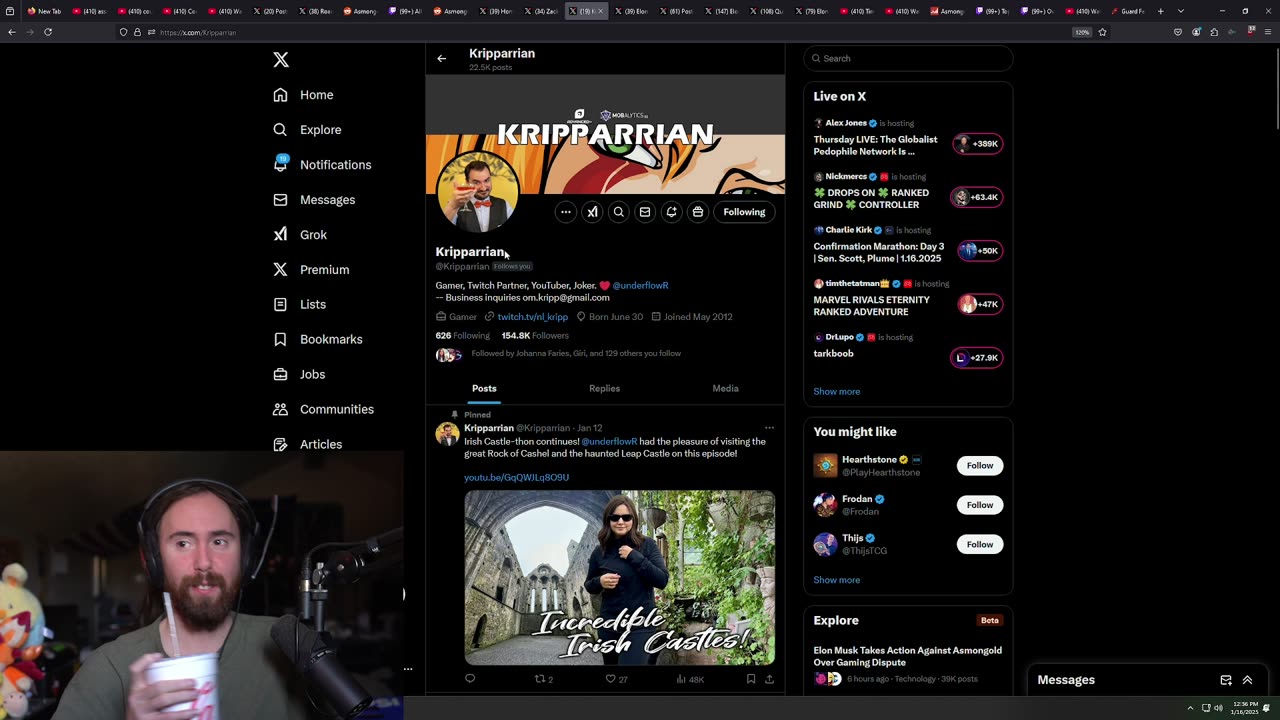The height and width of the screenshot is (720, 1280).
Task: Click the gift Premium icon on the profile
Action: tap(698, 212)
